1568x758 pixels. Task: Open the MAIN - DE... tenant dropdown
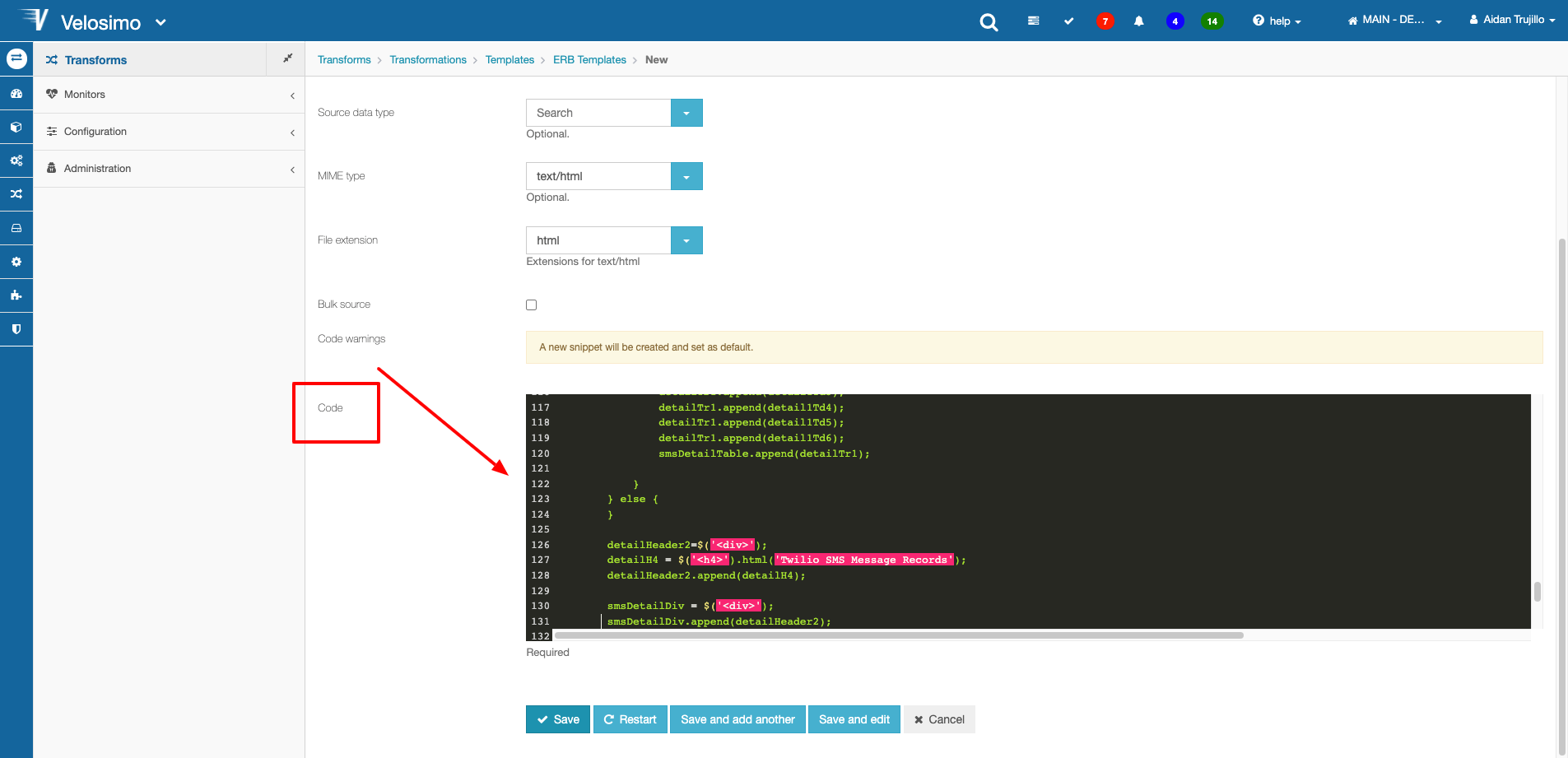tap(1394, 20)
